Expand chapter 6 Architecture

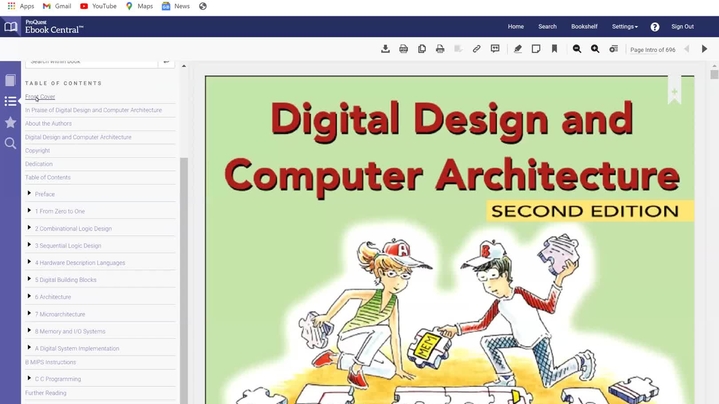(x=29, y=297)
